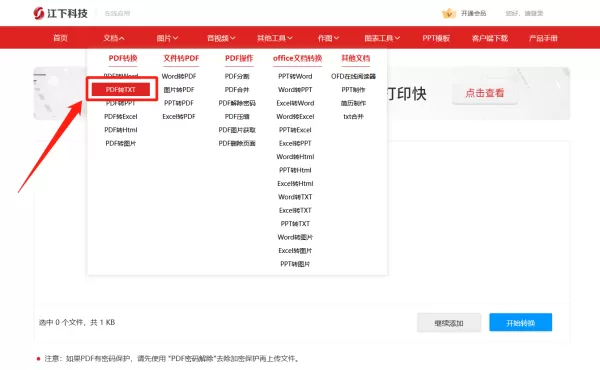Click the 继续添加 button
Screen dimensions: 600x370
coord(449,323)
